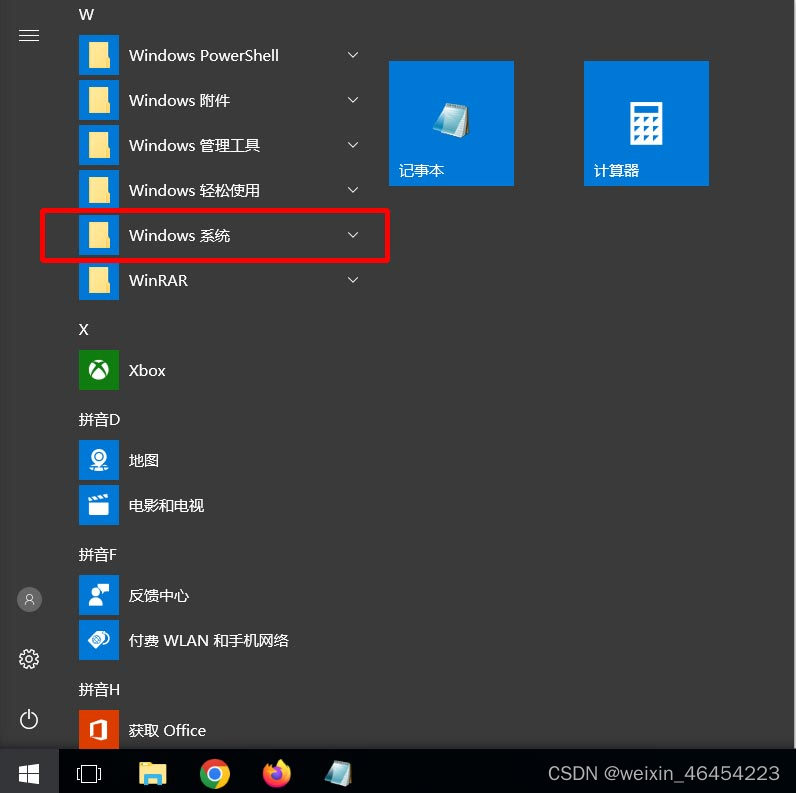The height and width of the screenshot is (793, 796).
Task: Click the 付费 WLAN 和手机网络 label text
Action: 209,641
